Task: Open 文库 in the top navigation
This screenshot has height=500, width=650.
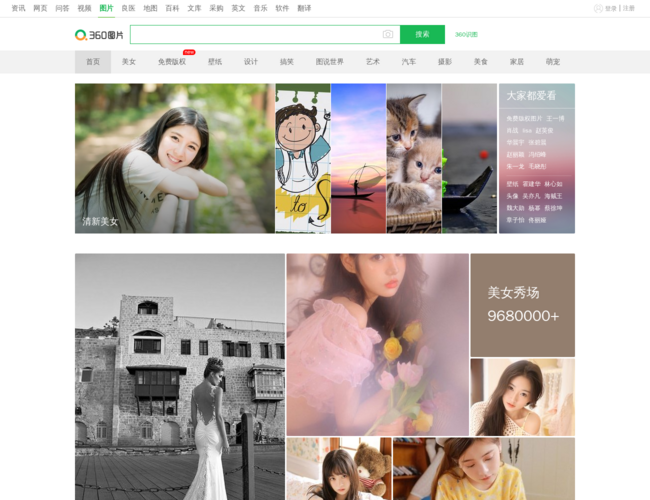Action: tap(194, 8)
